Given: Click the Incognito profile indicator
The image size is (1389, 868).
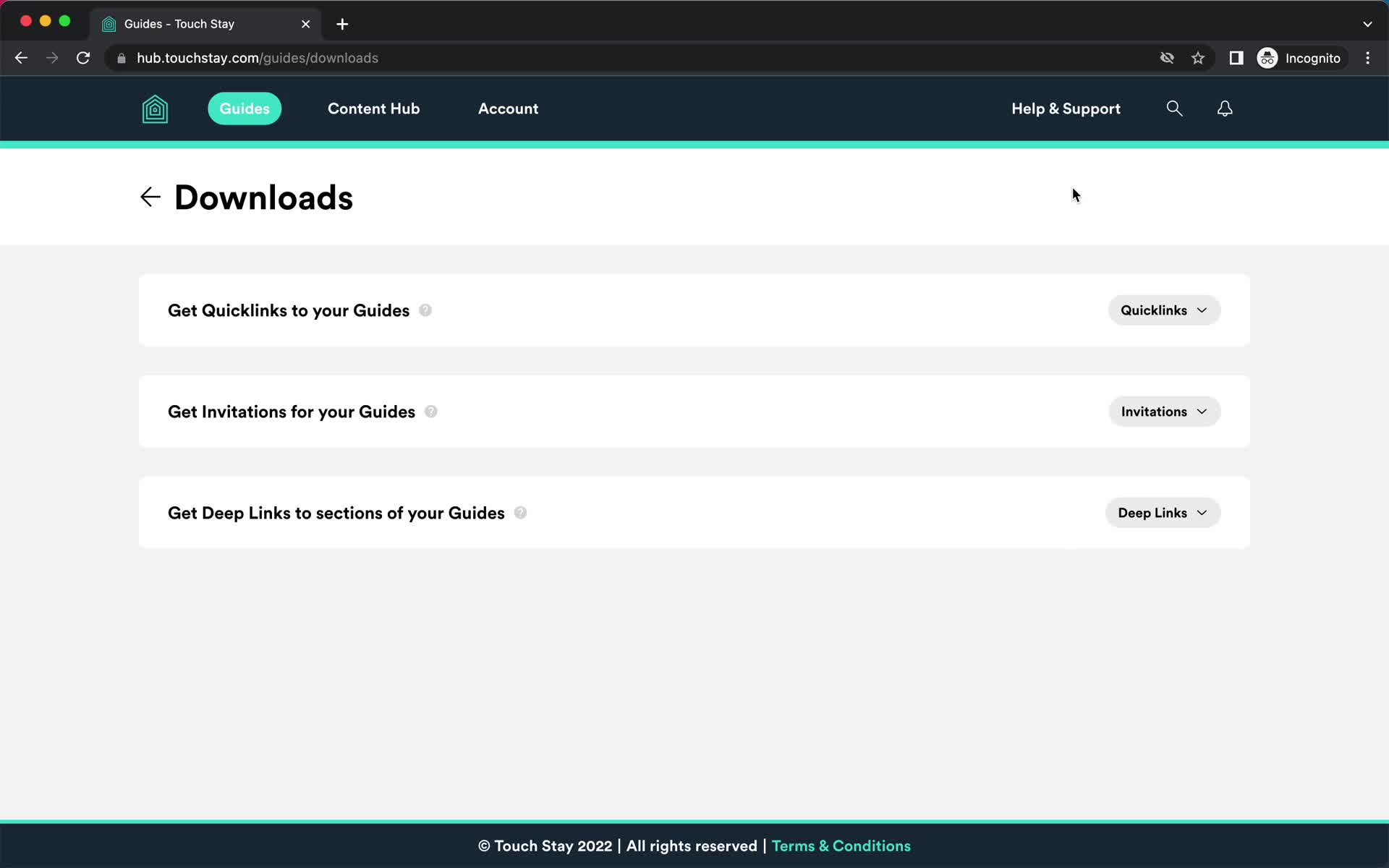Looking at the screenshot, I should (x=1300, y=58).
